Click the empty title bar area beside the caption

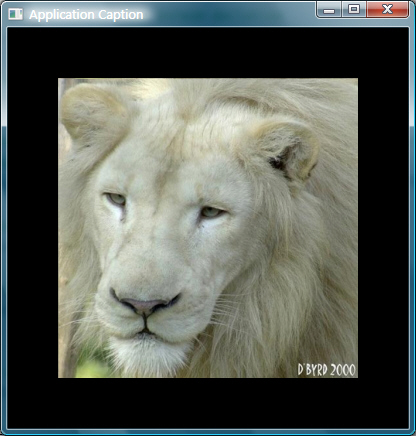230,14
